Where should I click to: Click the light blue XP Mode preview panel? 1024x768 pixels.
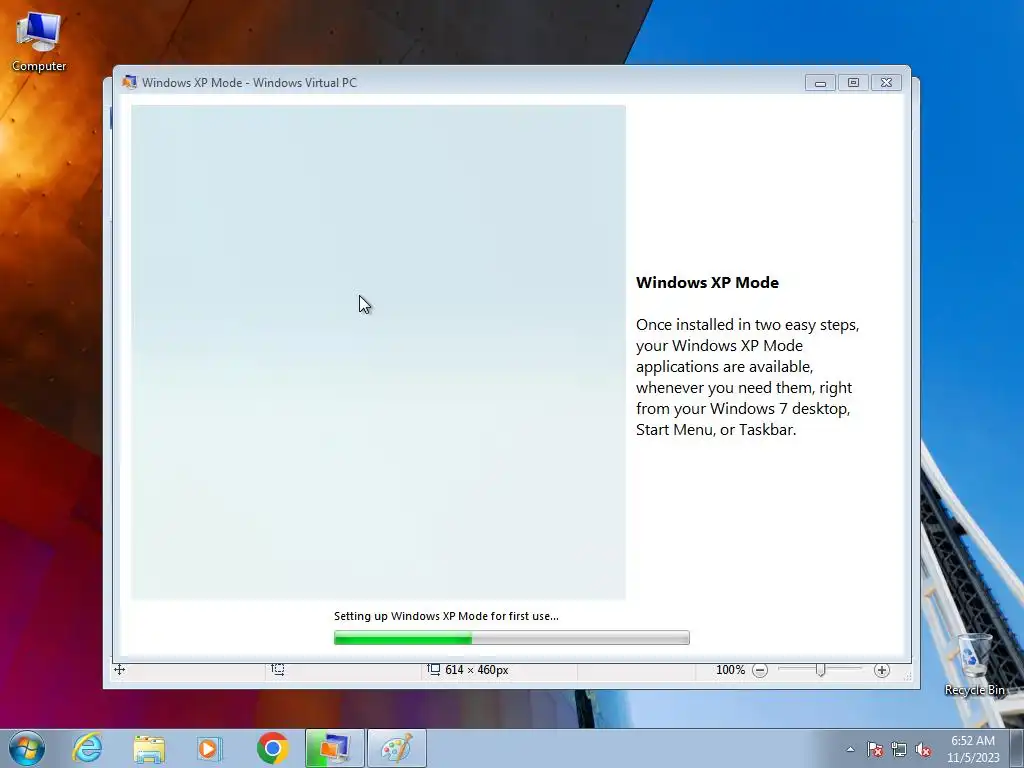click(378, 352)
